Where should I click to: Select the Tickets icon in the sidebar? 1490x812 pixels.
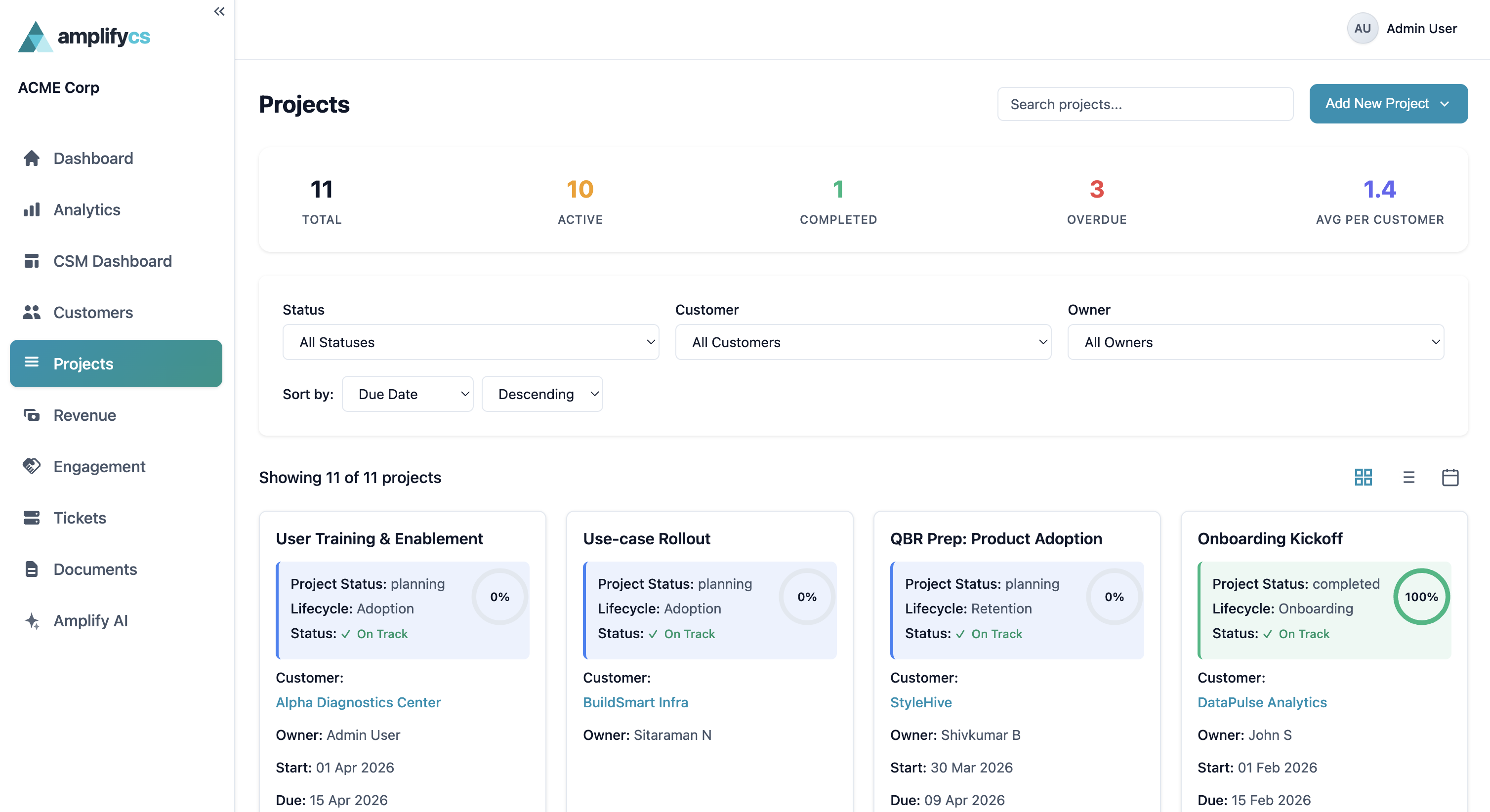pyautogui.click(x=32, y=518)
